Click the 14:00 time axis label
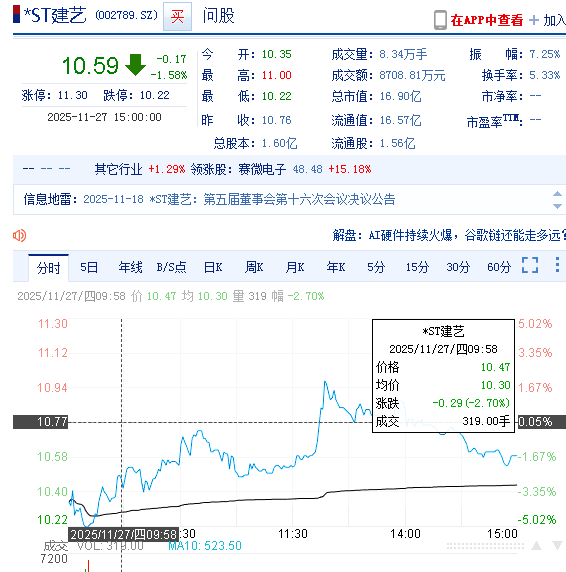The height and width of the screenshot is (572, 566). coord(405,534)
